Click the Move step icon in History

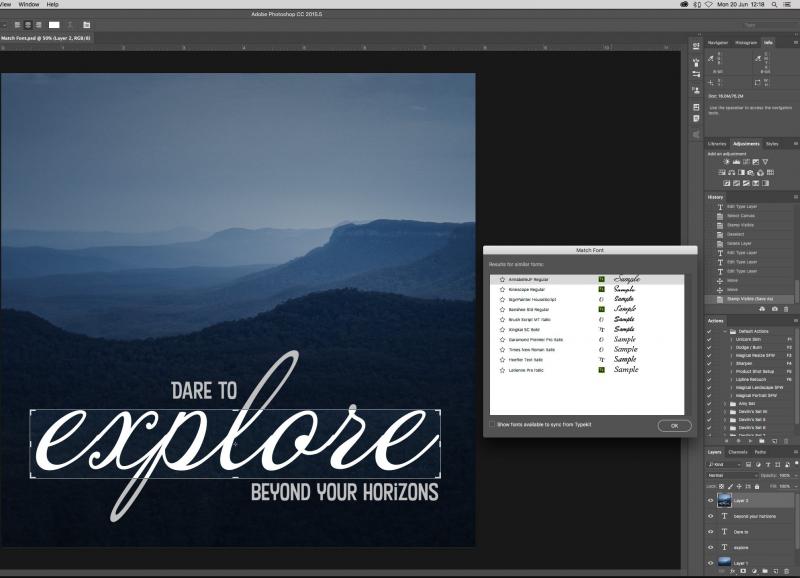click(x=720, y=281)
